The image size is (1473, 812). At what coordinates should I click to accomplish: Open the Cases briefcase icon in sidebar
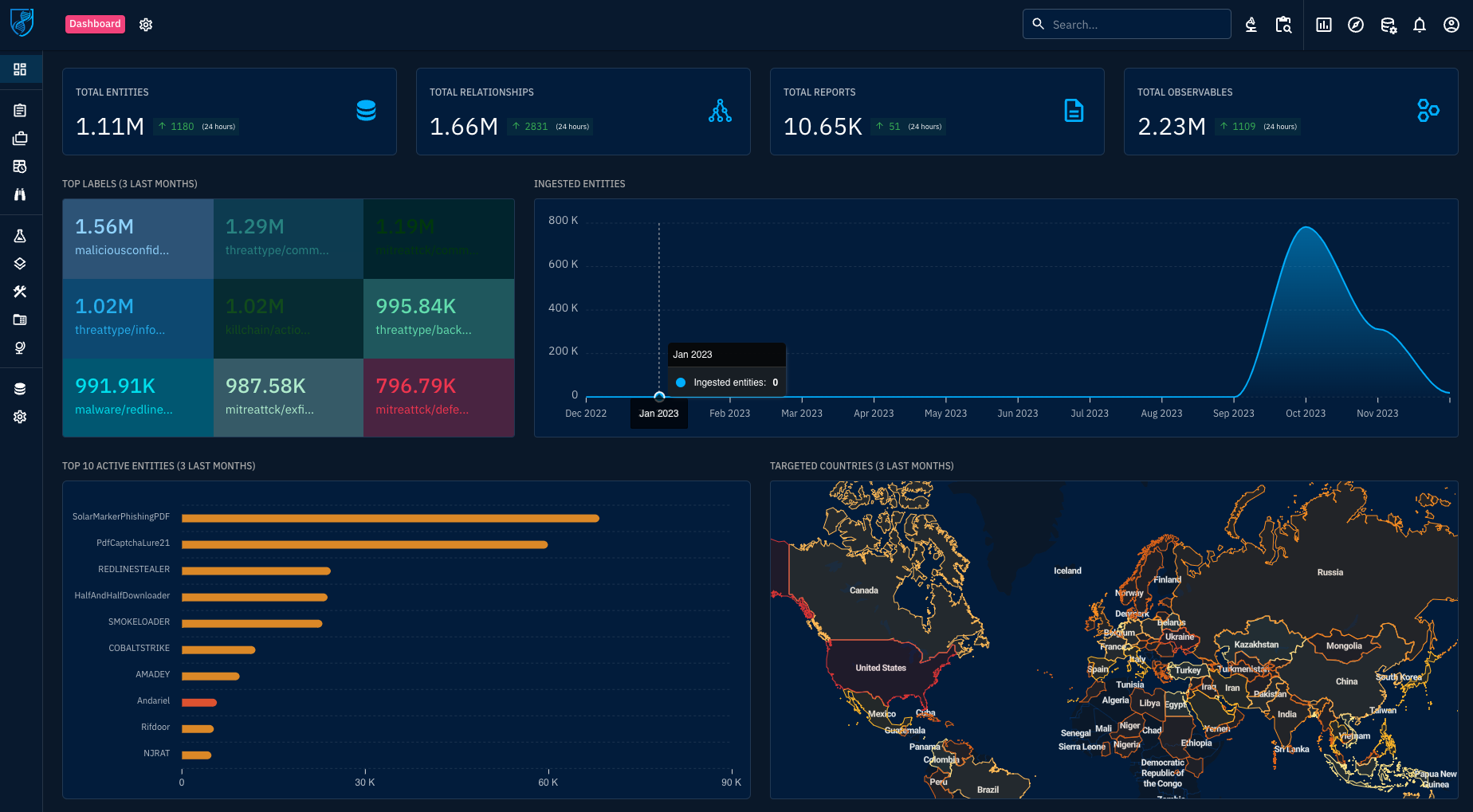(20, 139)
